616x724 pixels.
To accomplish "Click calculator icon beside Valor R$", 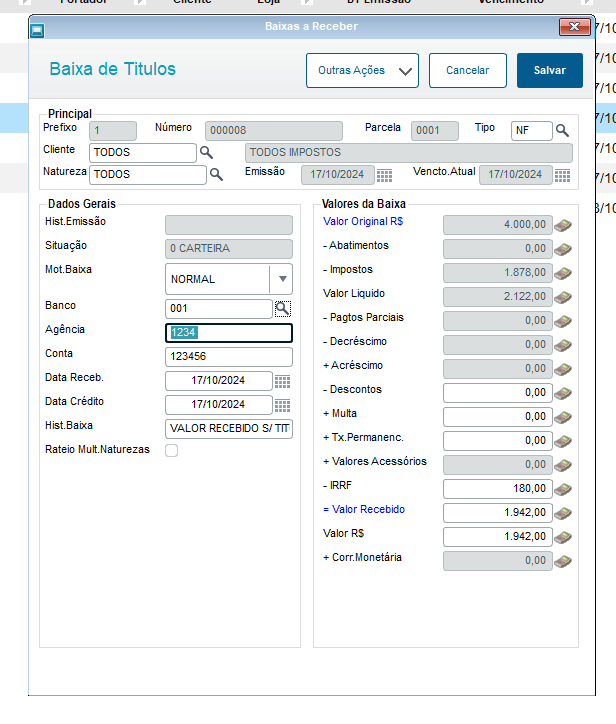I will click(x=563, y=537).
